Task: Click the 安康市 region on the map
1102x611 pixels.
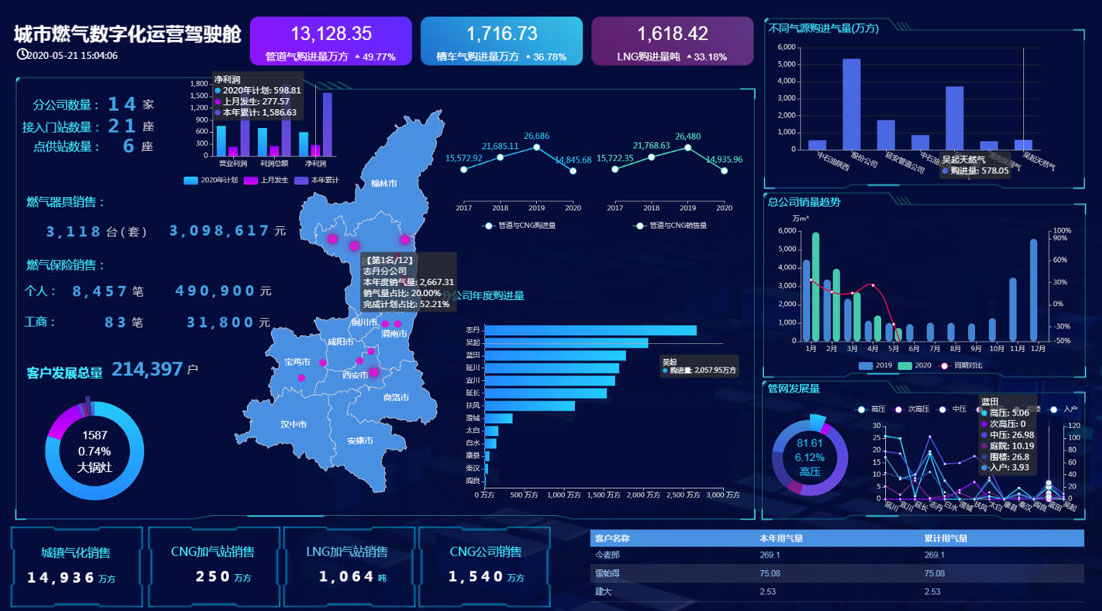Action: point(359,440)
